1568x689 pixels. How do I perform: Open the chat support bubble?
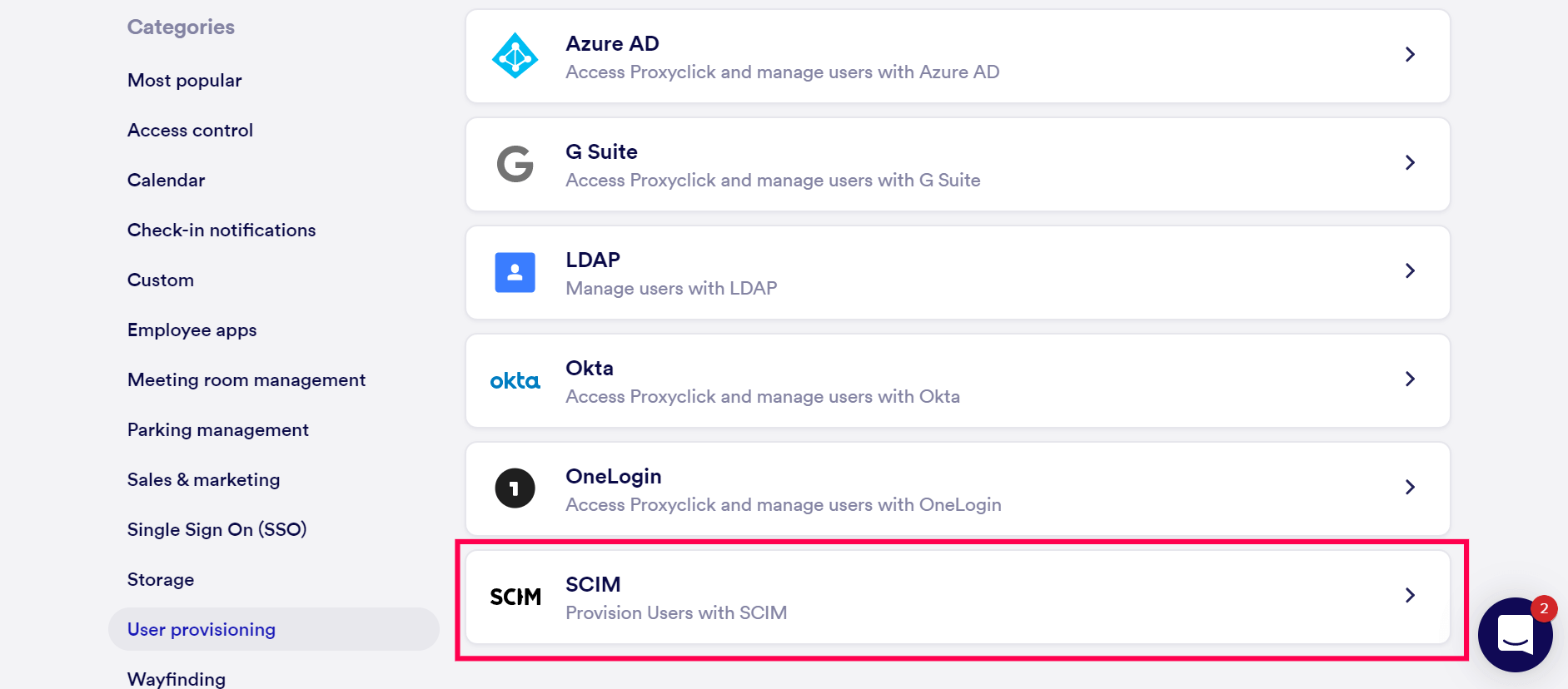coord(1515,634)
